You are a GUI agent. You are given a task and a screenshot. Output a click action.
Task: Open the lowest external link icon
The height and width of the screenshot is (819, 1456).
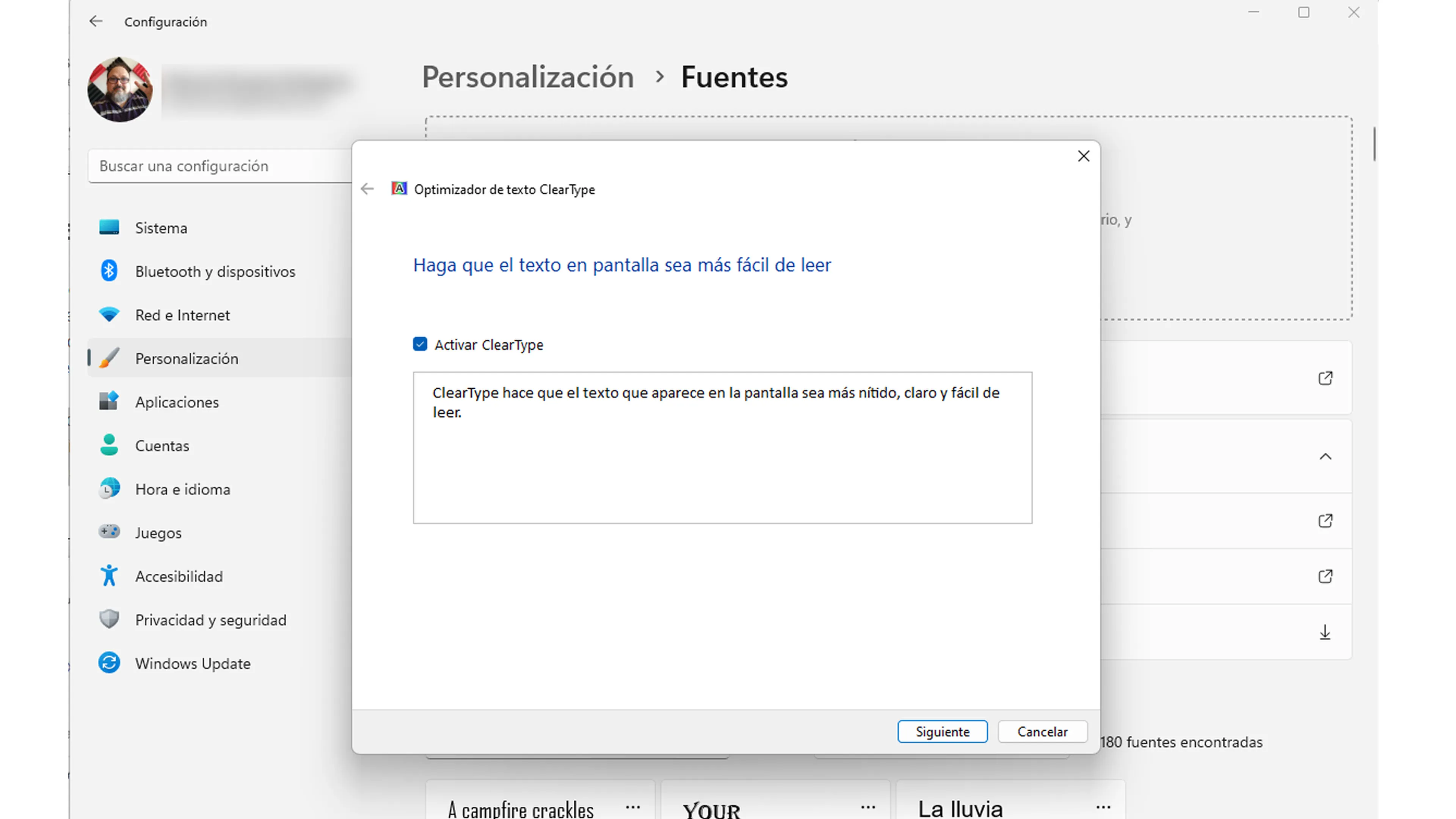pyautogui.click(x=1326, y=576)
